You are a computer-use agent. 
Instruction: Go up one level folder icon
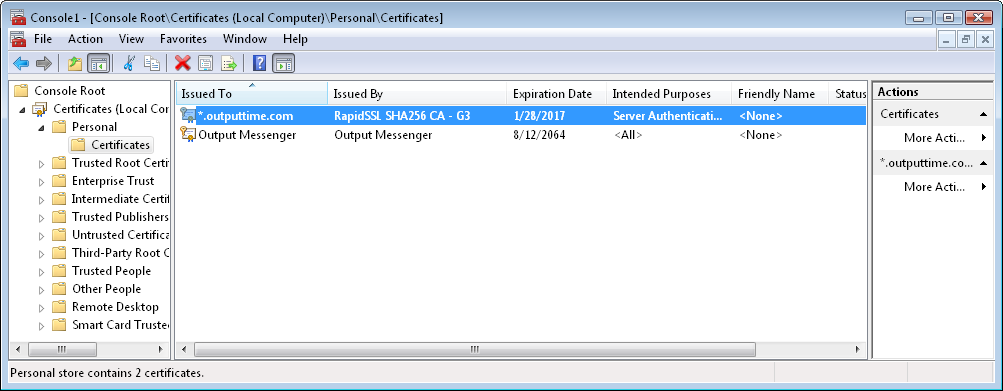(75, 63)
